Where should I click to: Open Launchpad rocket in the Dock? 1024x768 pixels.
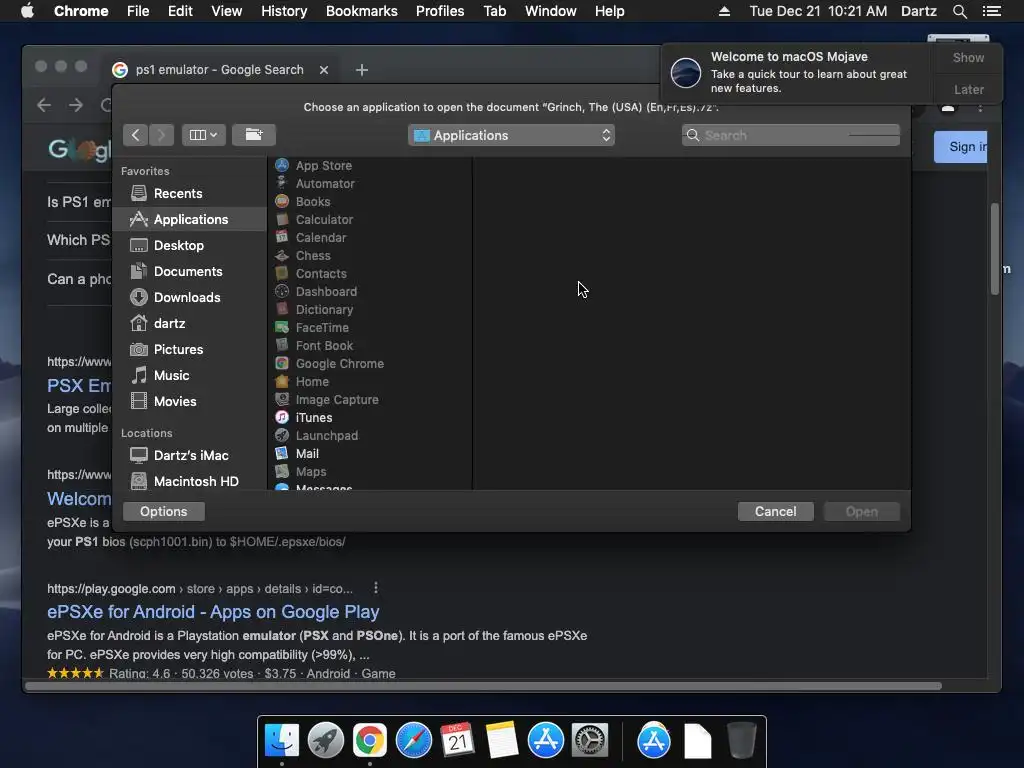click(x=325, y=741)
